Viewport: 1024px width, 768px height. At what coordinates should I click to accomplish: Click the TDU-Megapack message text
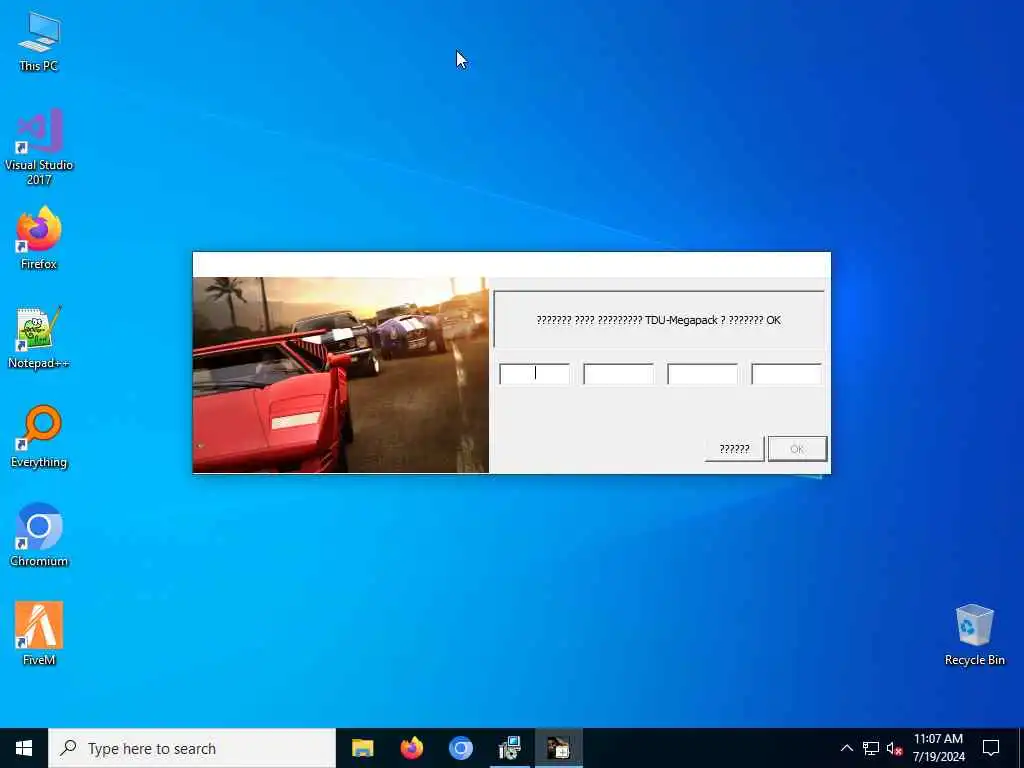coord(658,320)
